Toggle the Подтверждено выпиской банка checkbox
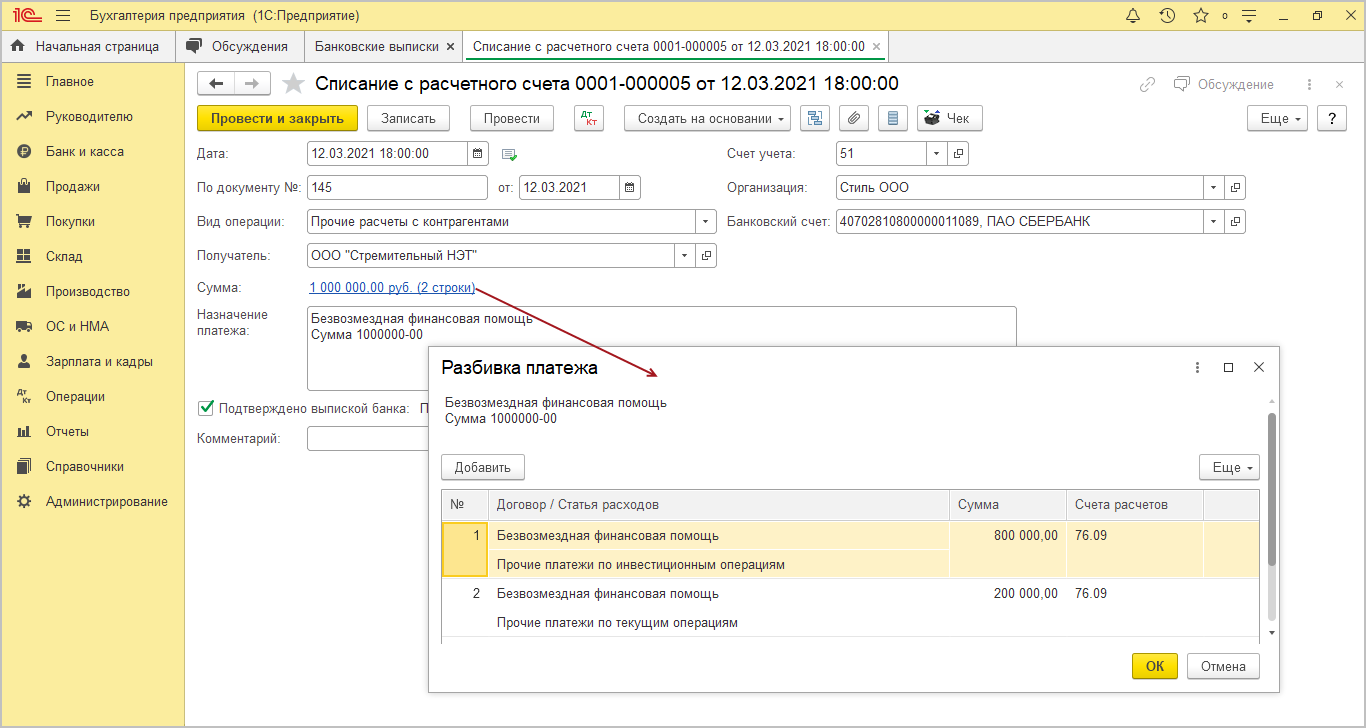The height and width of the screenshot is (728, 1366). [206, 408]
